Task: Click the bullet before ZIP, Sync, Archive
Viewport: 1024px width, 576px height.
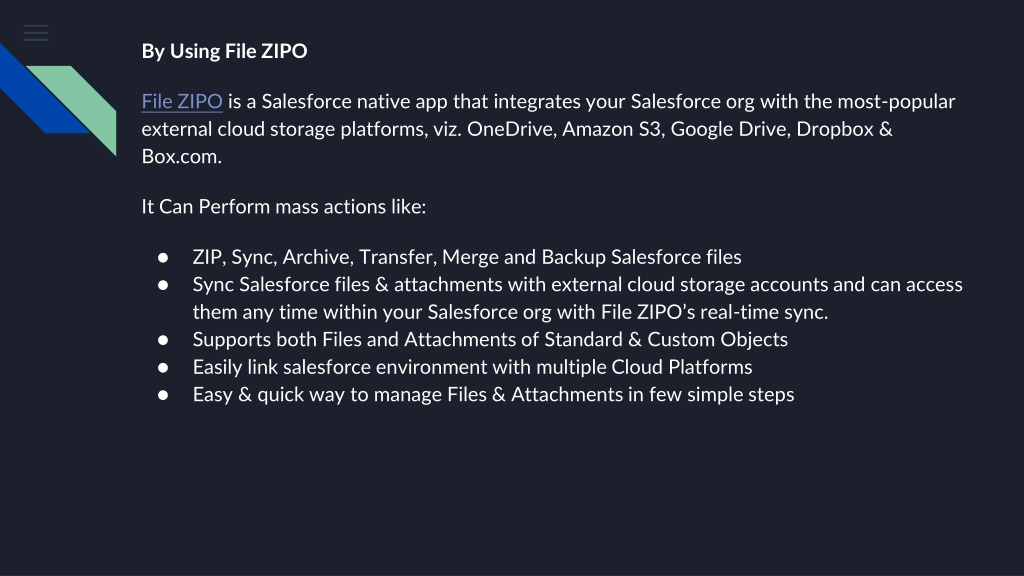Action: click(x=163, y=257)
